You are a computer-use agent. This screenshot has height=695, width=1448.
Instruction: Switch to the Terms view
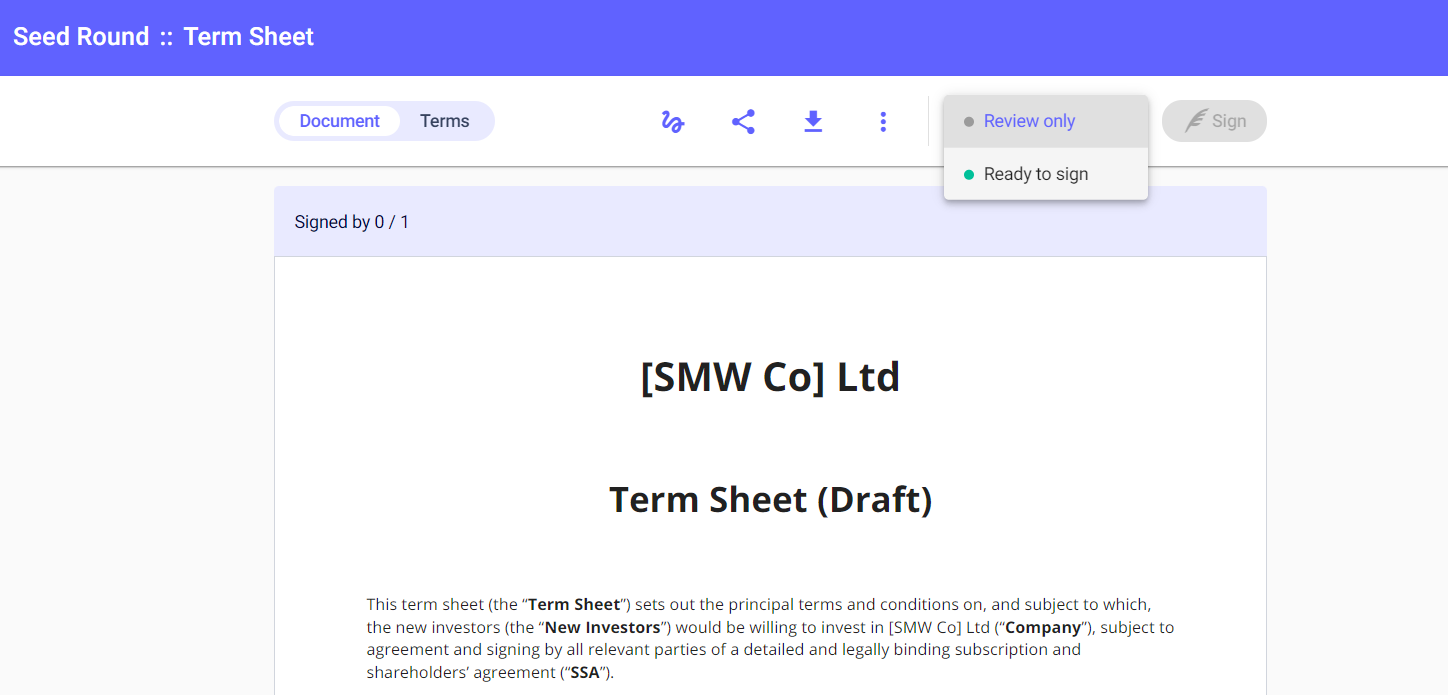[x=444, y=121]
